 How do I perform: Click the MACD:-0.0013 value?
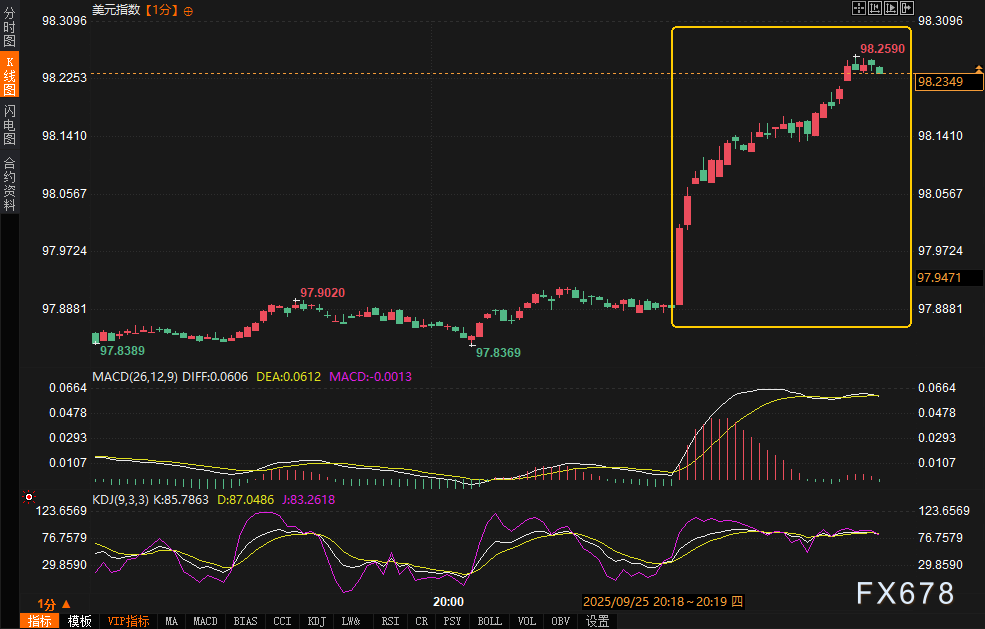[371, 376]
